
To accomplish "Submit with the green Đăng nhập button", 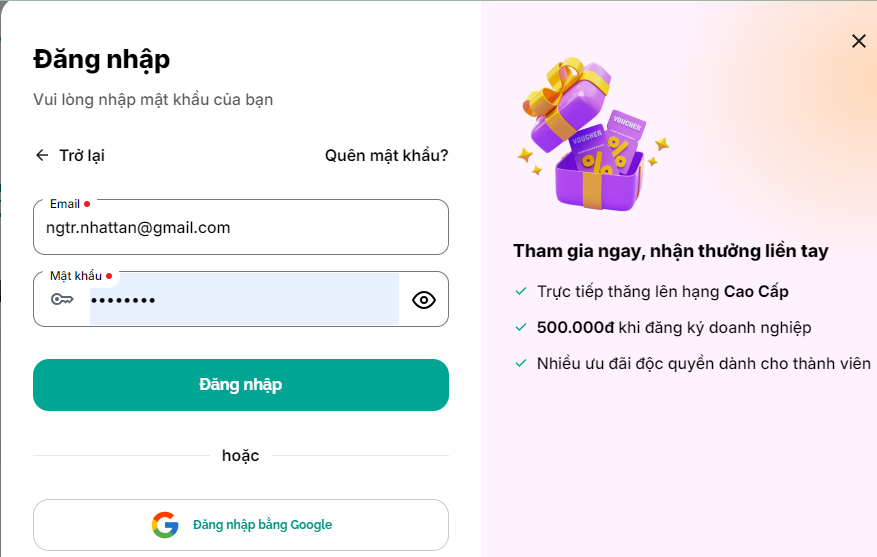I will coord(241,385).
